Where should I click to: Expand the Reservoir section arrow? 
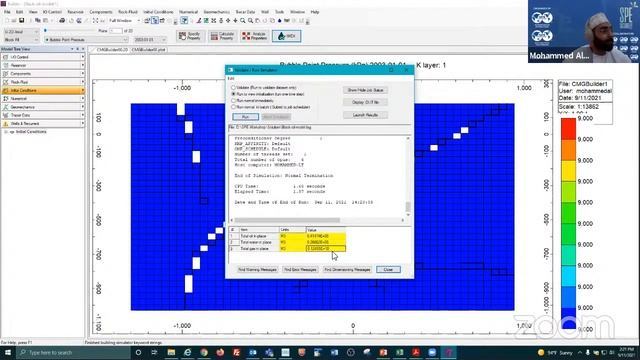82,65
